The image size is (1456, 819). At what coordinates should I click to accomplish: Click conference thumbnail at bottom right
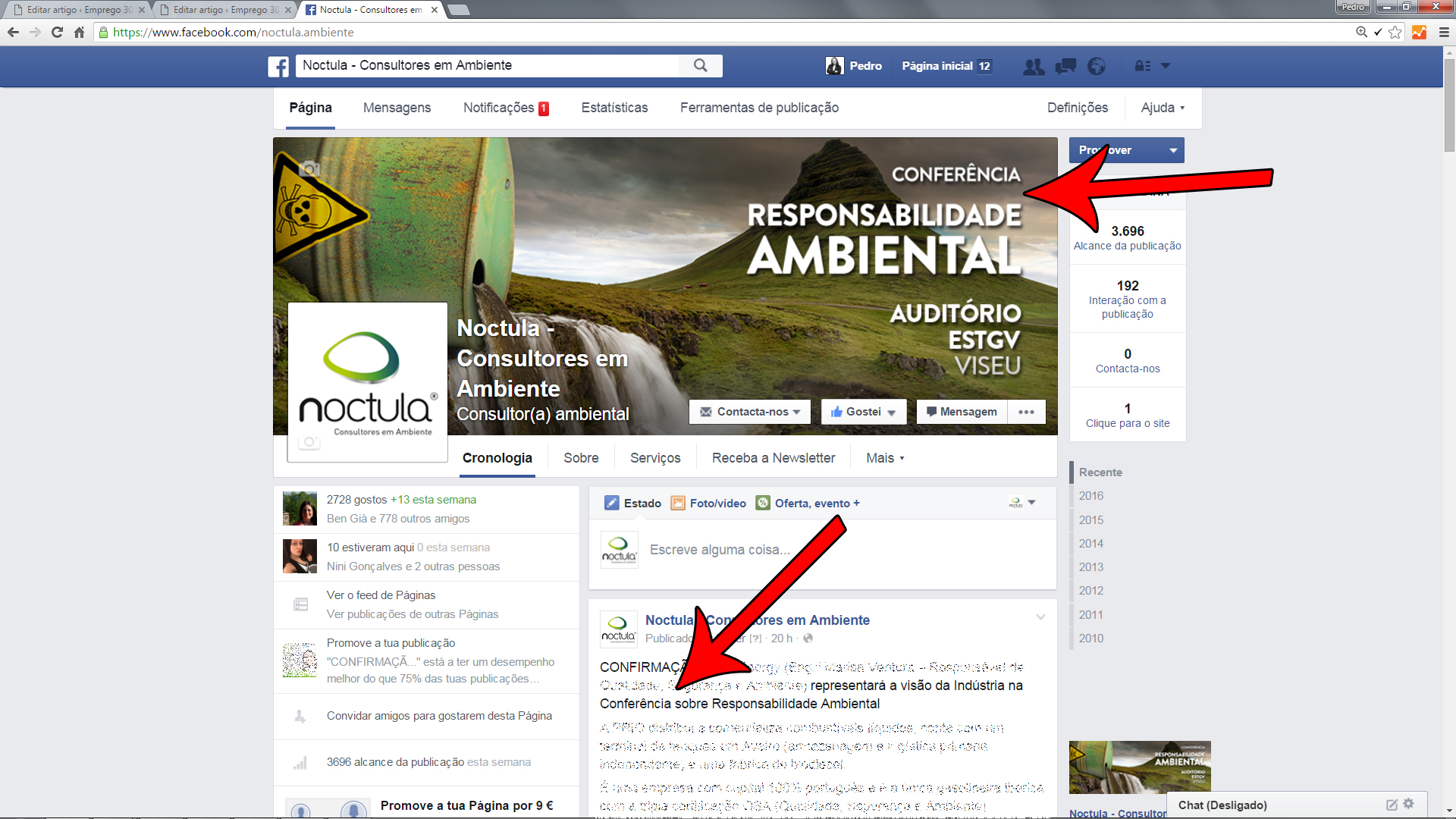(1140, 767)
